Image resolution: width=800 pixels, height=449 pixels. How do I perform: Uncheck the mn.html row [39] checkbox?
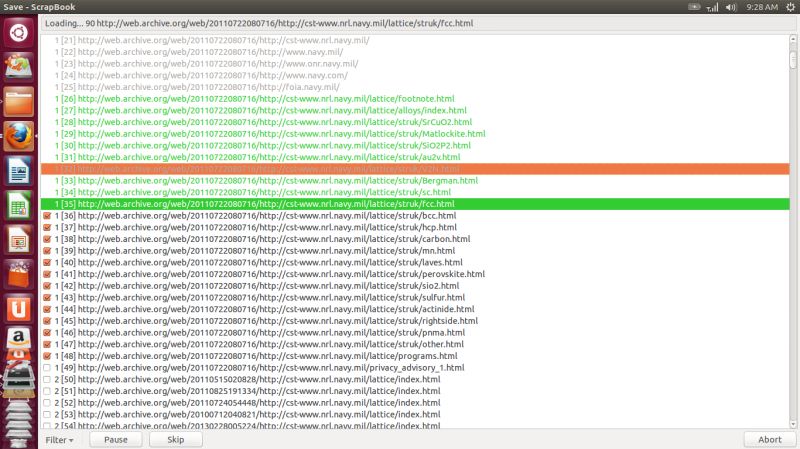[47, 251]
